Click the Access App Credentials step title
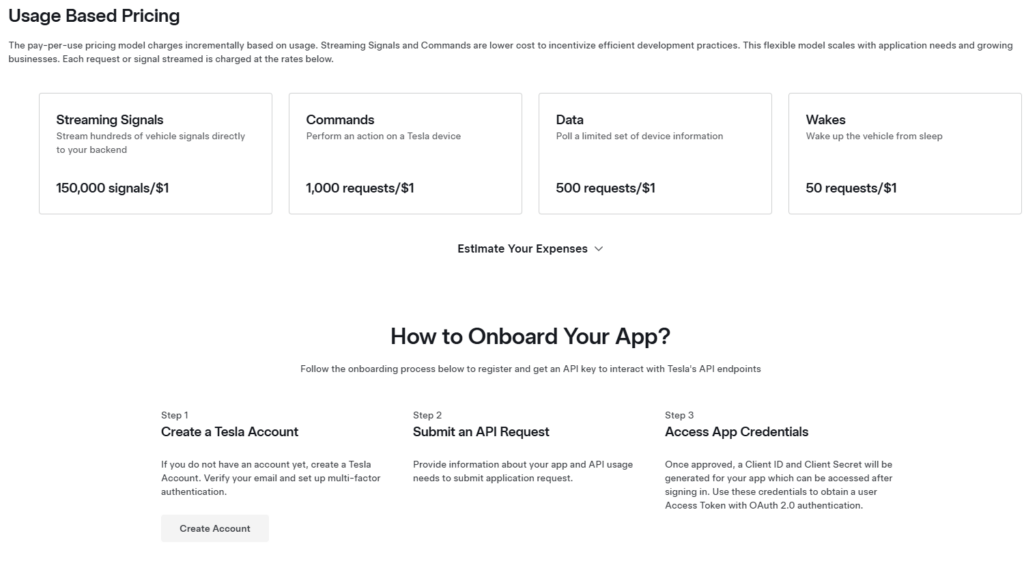The image size is (1024, 570). click(x=737, y=432)
